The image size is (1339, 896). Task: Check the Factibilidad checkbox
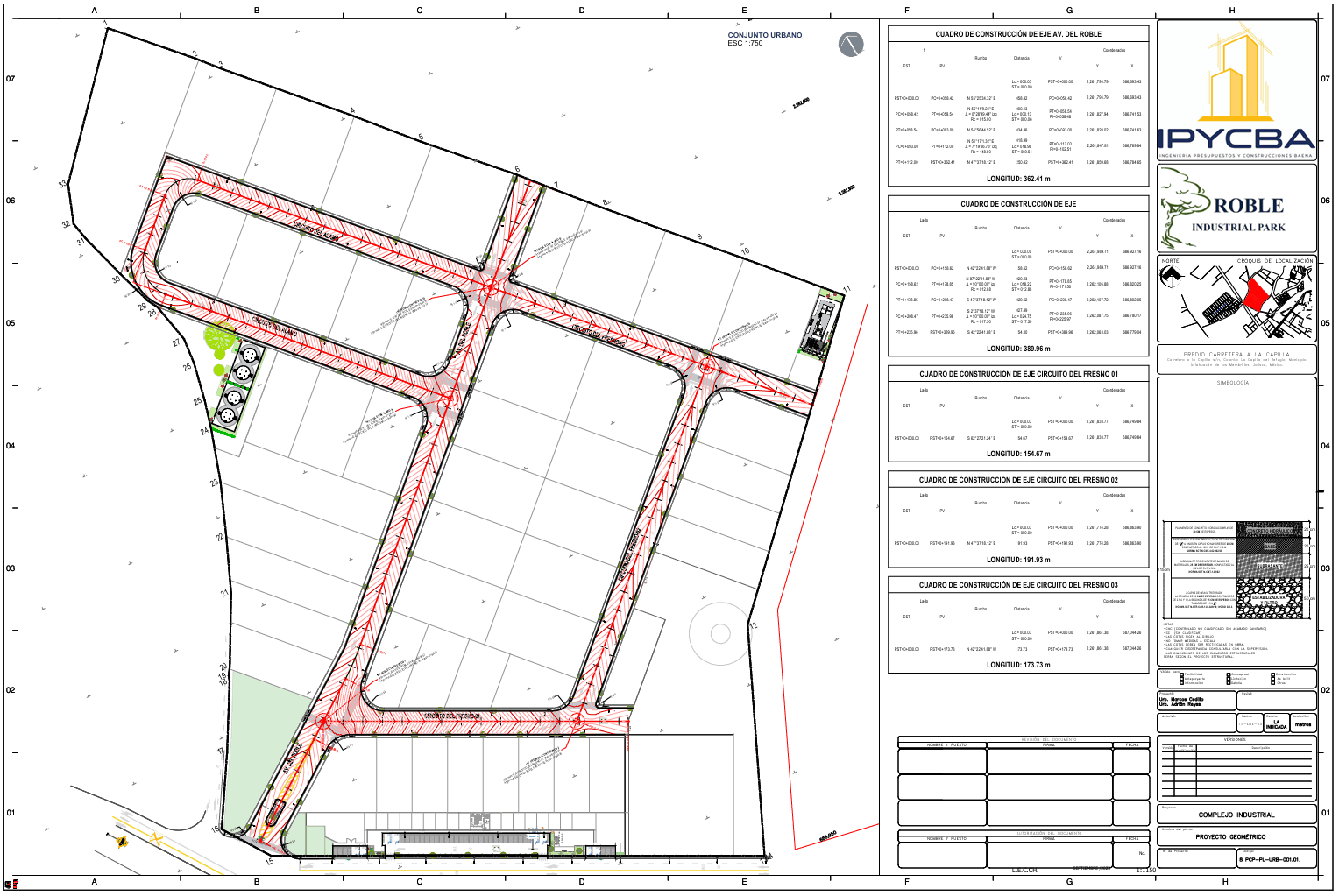(x=1182, y=674)
